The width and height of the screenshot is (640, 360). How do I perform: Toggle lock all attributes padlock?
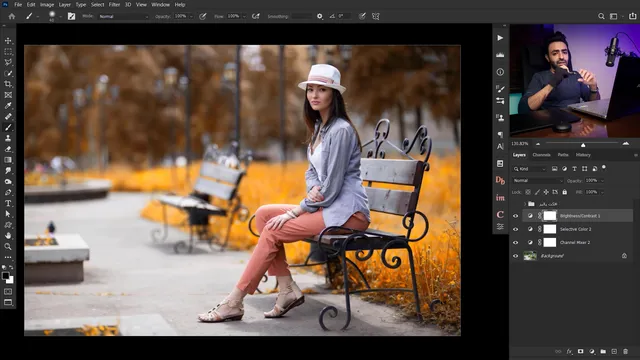564,192
